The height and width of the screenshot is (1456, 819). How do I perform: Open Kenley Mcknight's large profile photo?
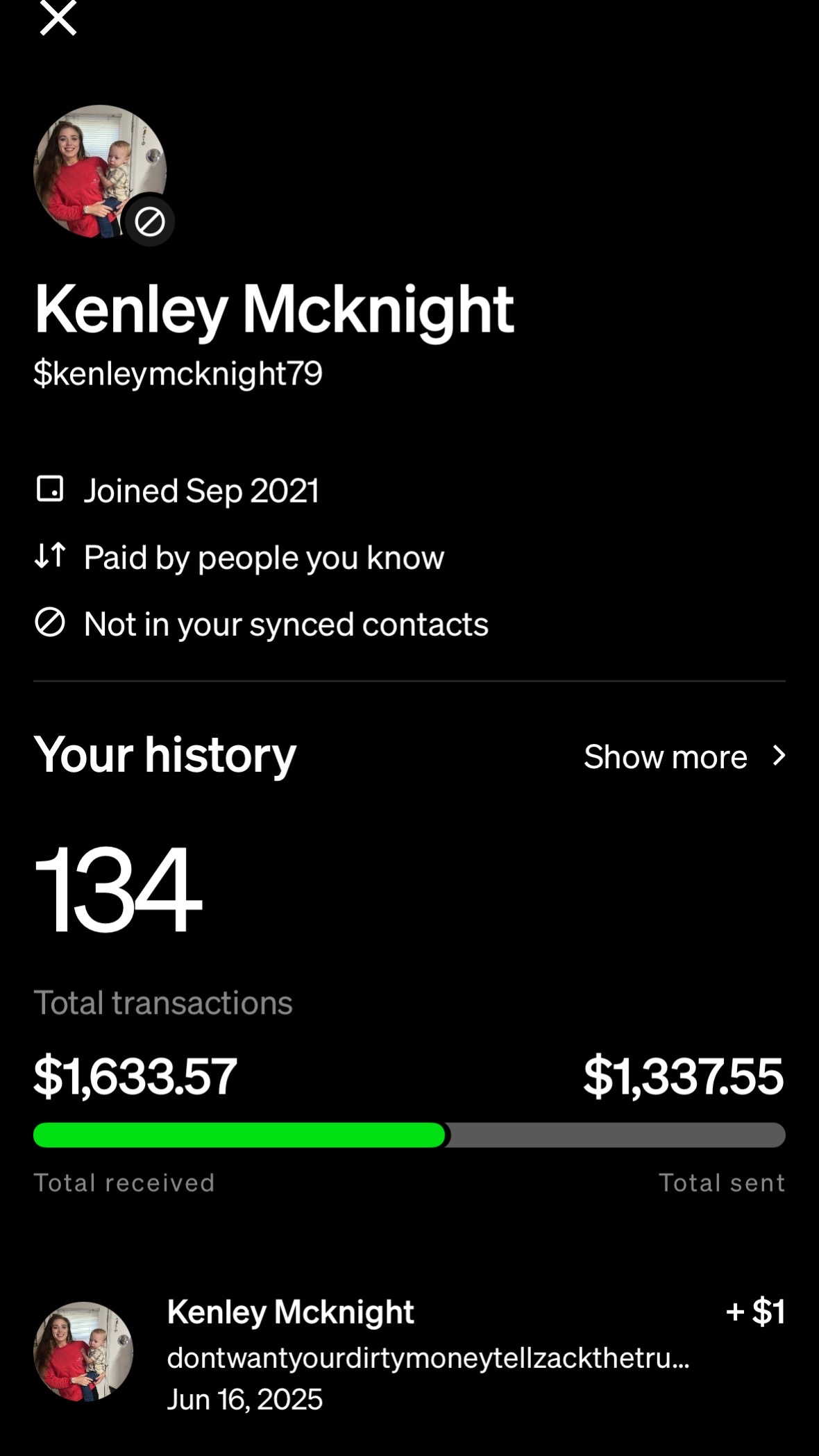point(99,171)
